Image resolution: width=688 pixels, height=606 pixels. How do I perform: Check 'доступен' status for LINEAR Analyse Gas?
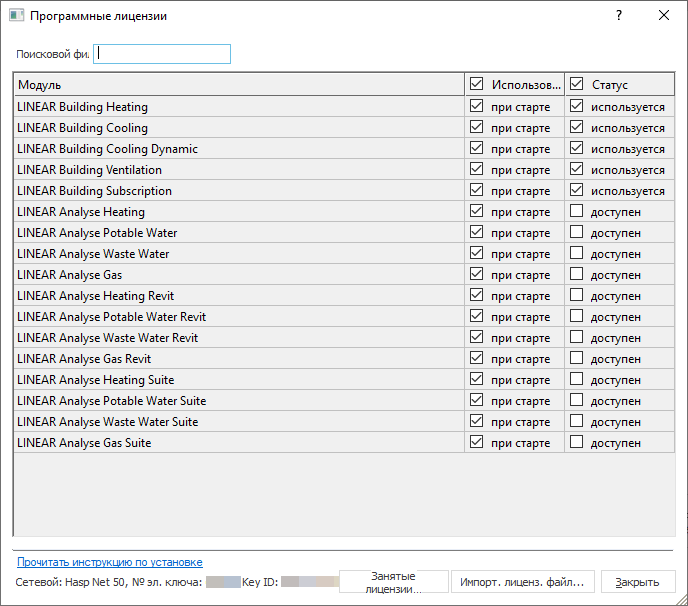pos(577,274)
